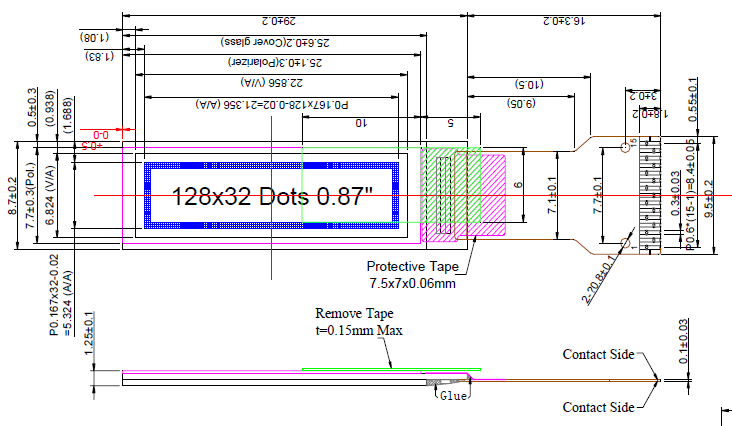Click the green Remove Tape bar in side view
This screenshot has width=732, height=426.
click(400, 370)
